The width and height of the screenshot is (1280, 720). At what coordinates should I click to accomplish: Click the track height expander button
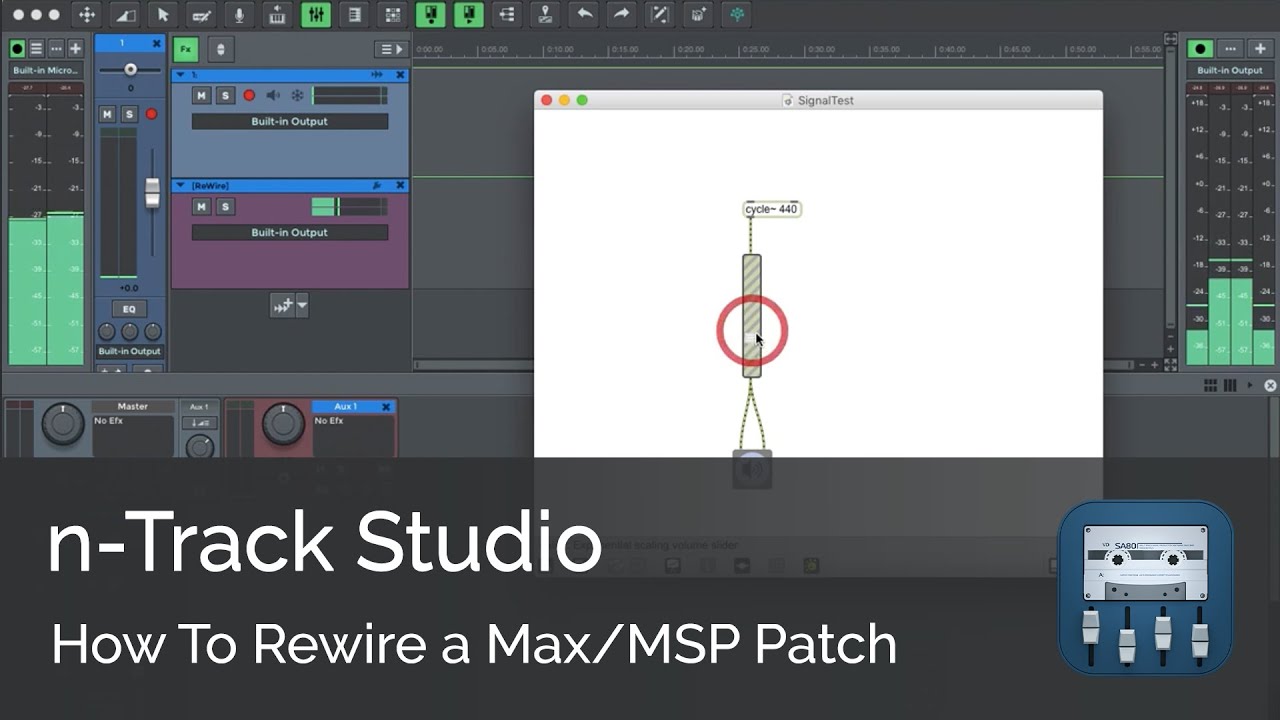pyautogui.click(x=220, y=49)
